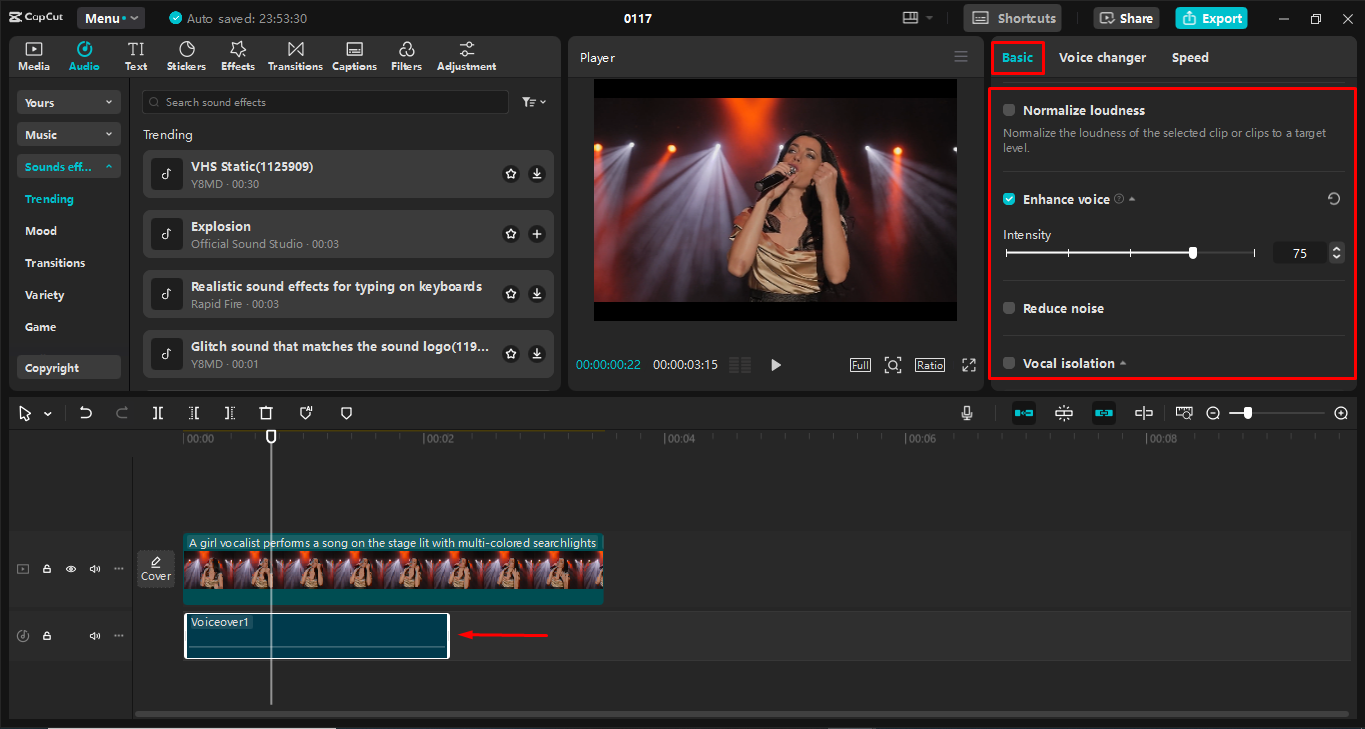
Task: Lock the Voiceover audio track
Action: click(x=47, y=636)
